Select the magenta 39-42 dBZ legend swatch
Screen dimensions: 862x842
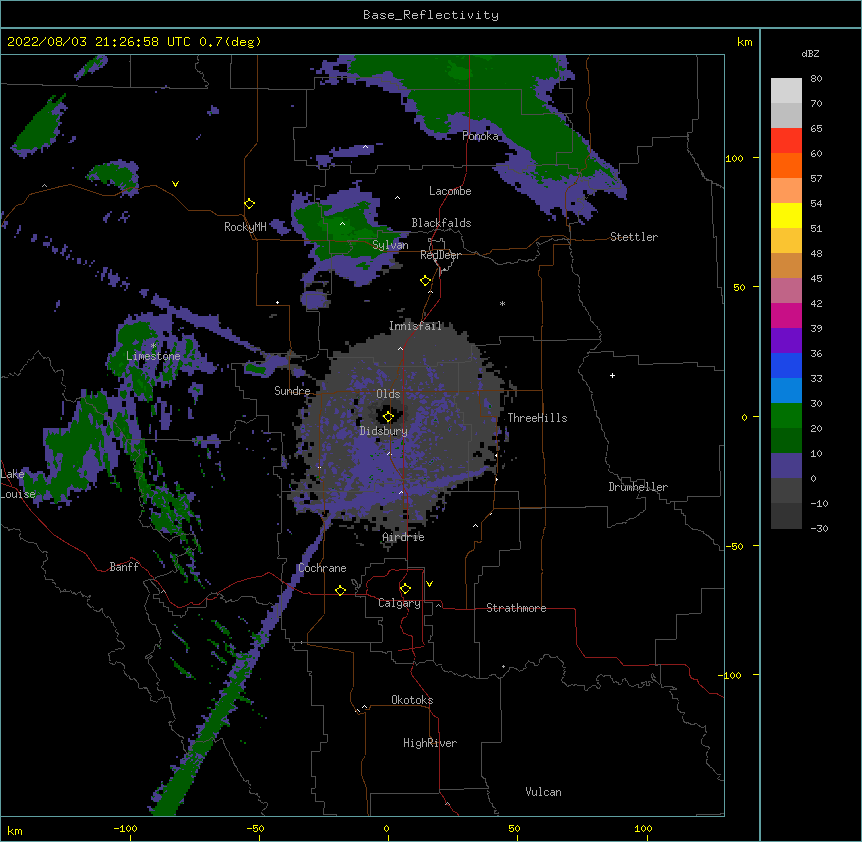point(786,315)
